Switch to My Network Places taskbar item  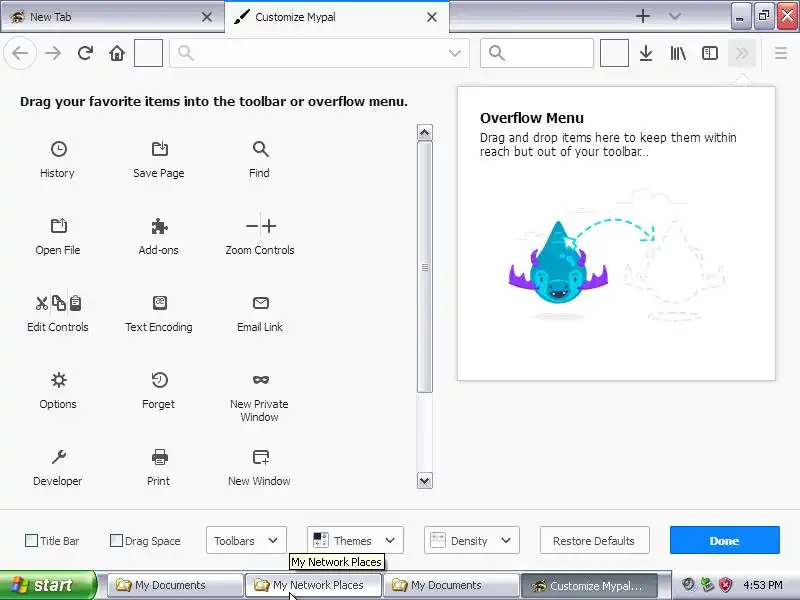pyautogui.click(x=313, y=585)
